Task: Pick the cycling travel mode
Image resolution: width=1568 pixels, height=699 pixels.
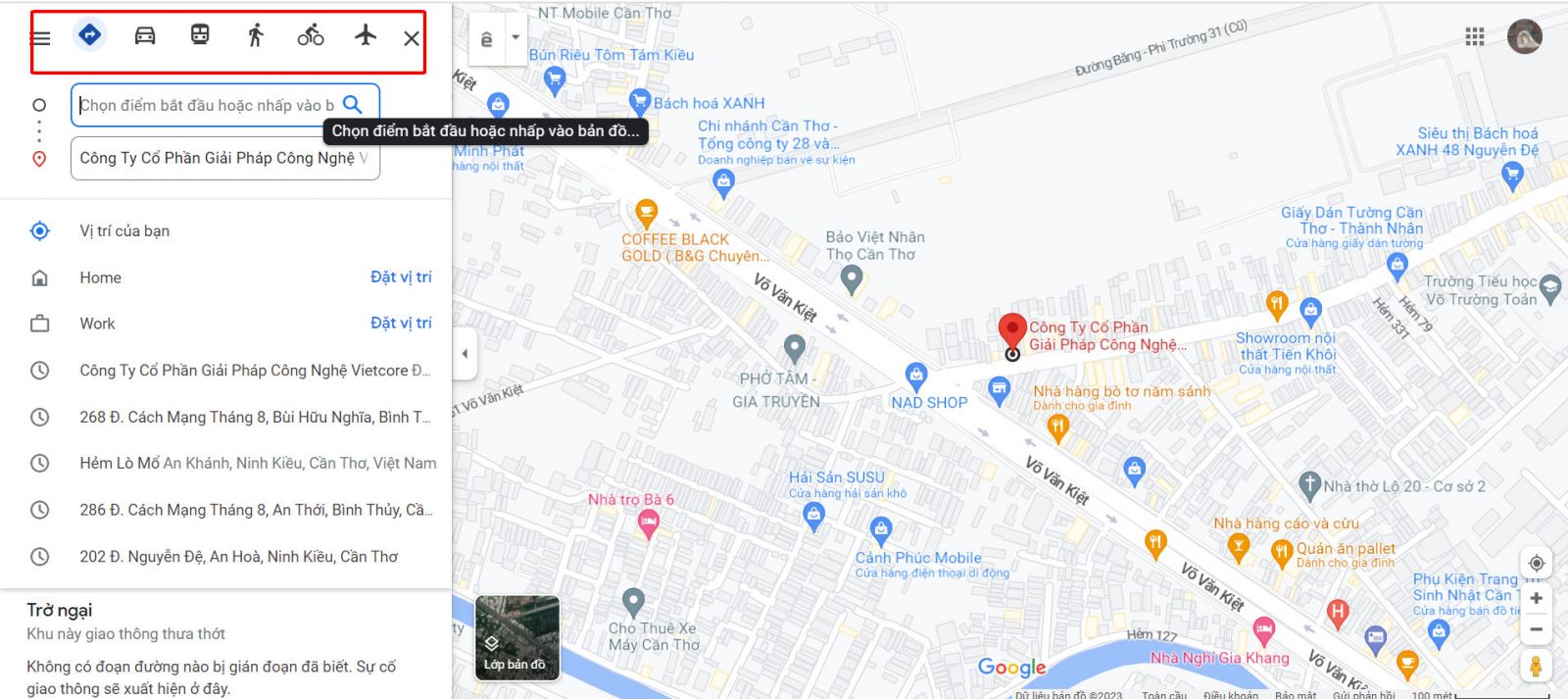Action: (x=311, y=36)
